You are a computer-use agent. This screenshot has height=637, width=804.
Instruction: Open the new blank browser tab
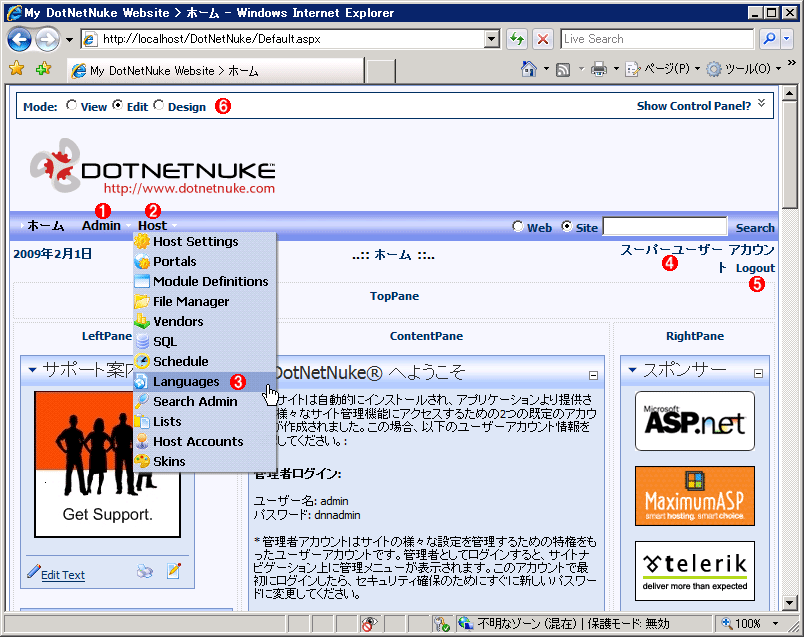(380, 70)
